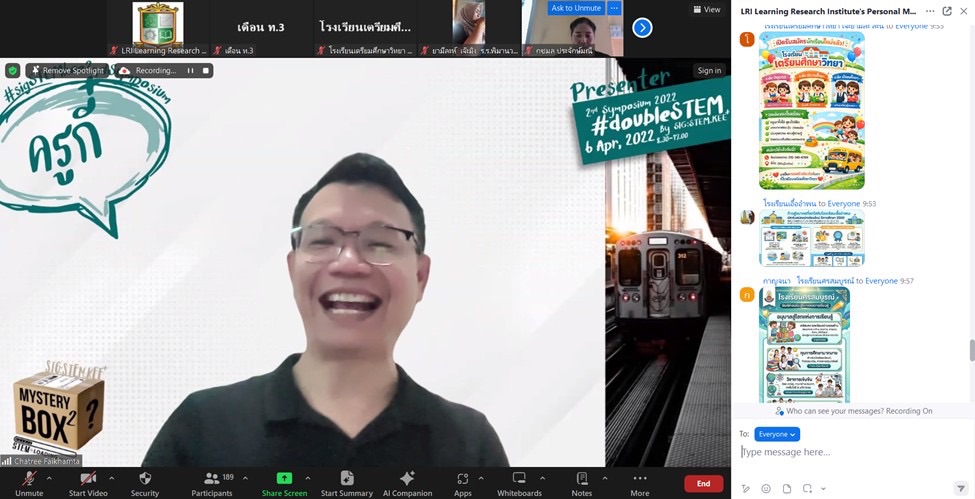Send the chat message with arrow icon
Viewport: 975px width, 499px height.
tap(960, 489)
